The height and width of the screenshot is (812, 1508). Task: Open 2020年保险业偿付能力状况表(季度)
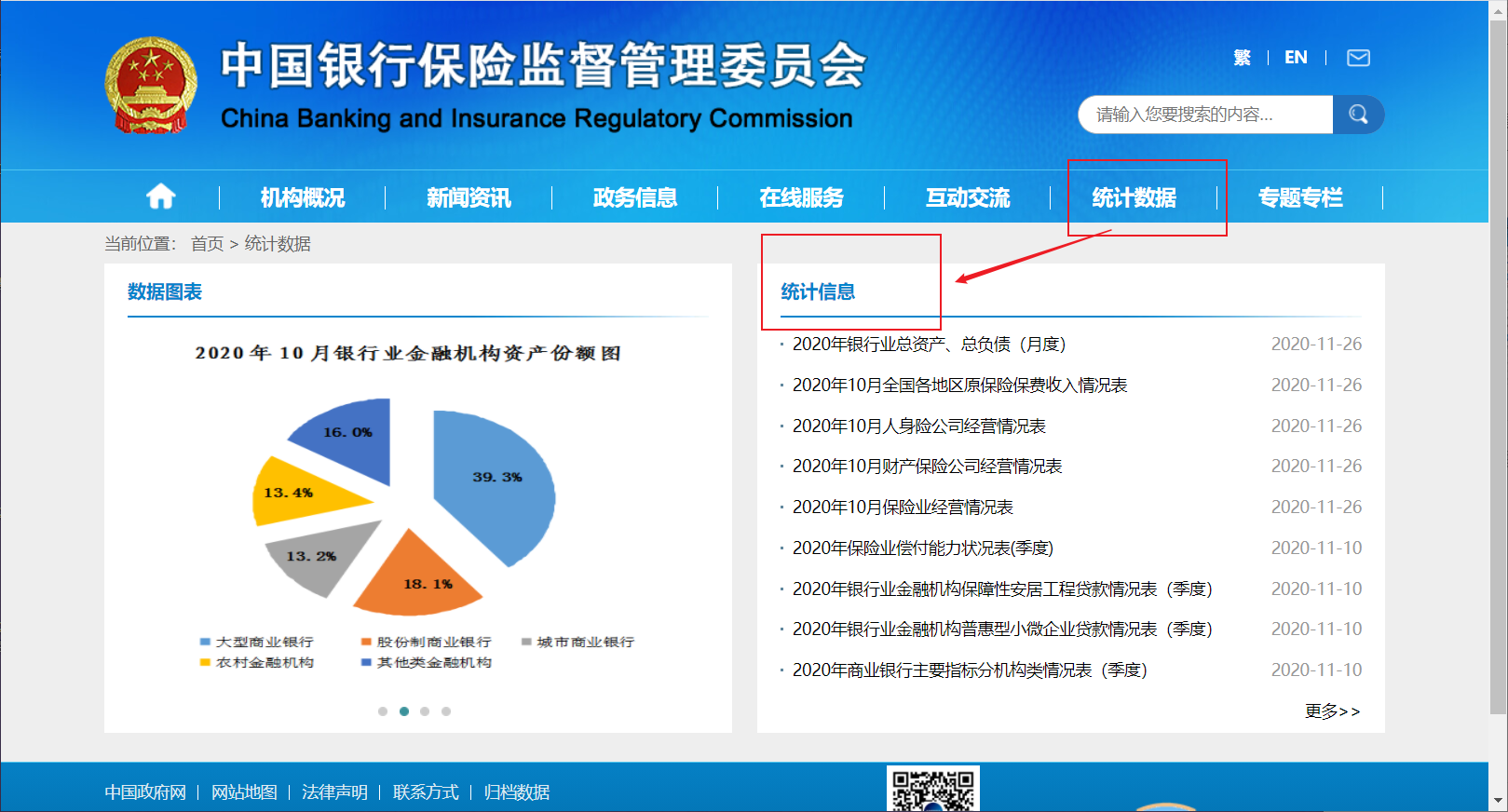coord(923,548)
